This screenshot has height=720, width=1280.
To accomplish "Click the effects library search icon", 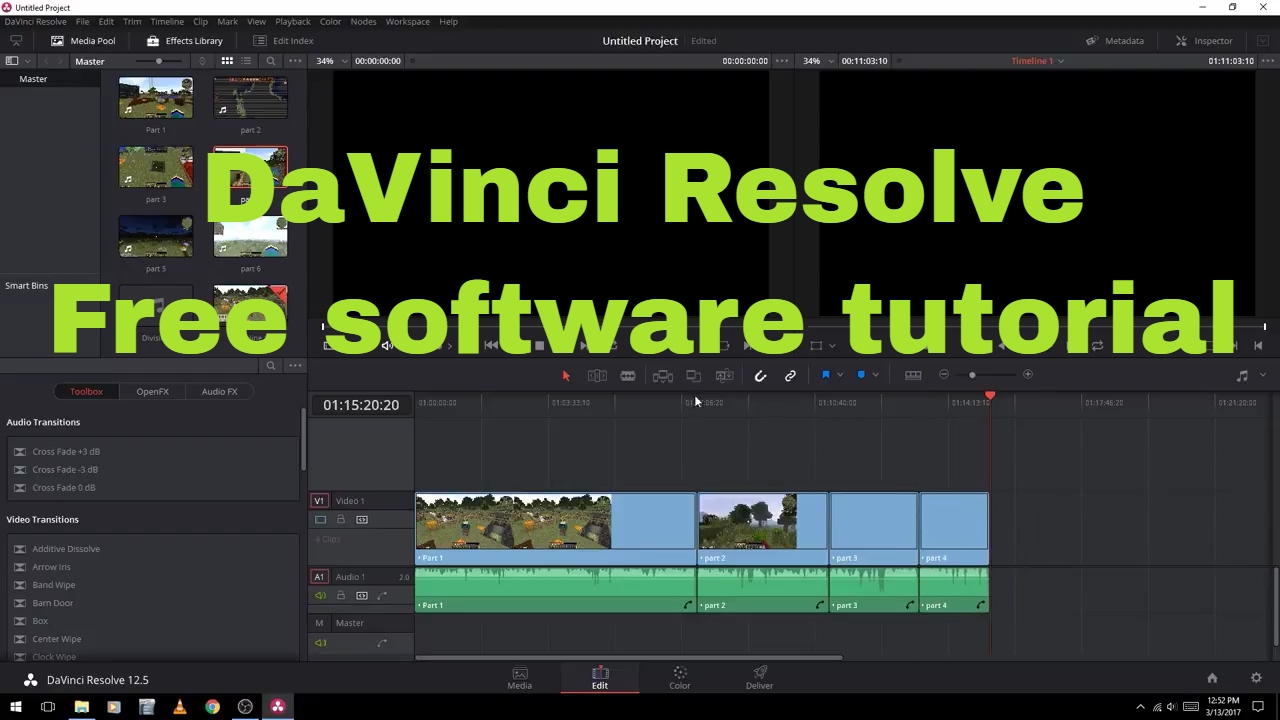I will (x=270, y=366).
